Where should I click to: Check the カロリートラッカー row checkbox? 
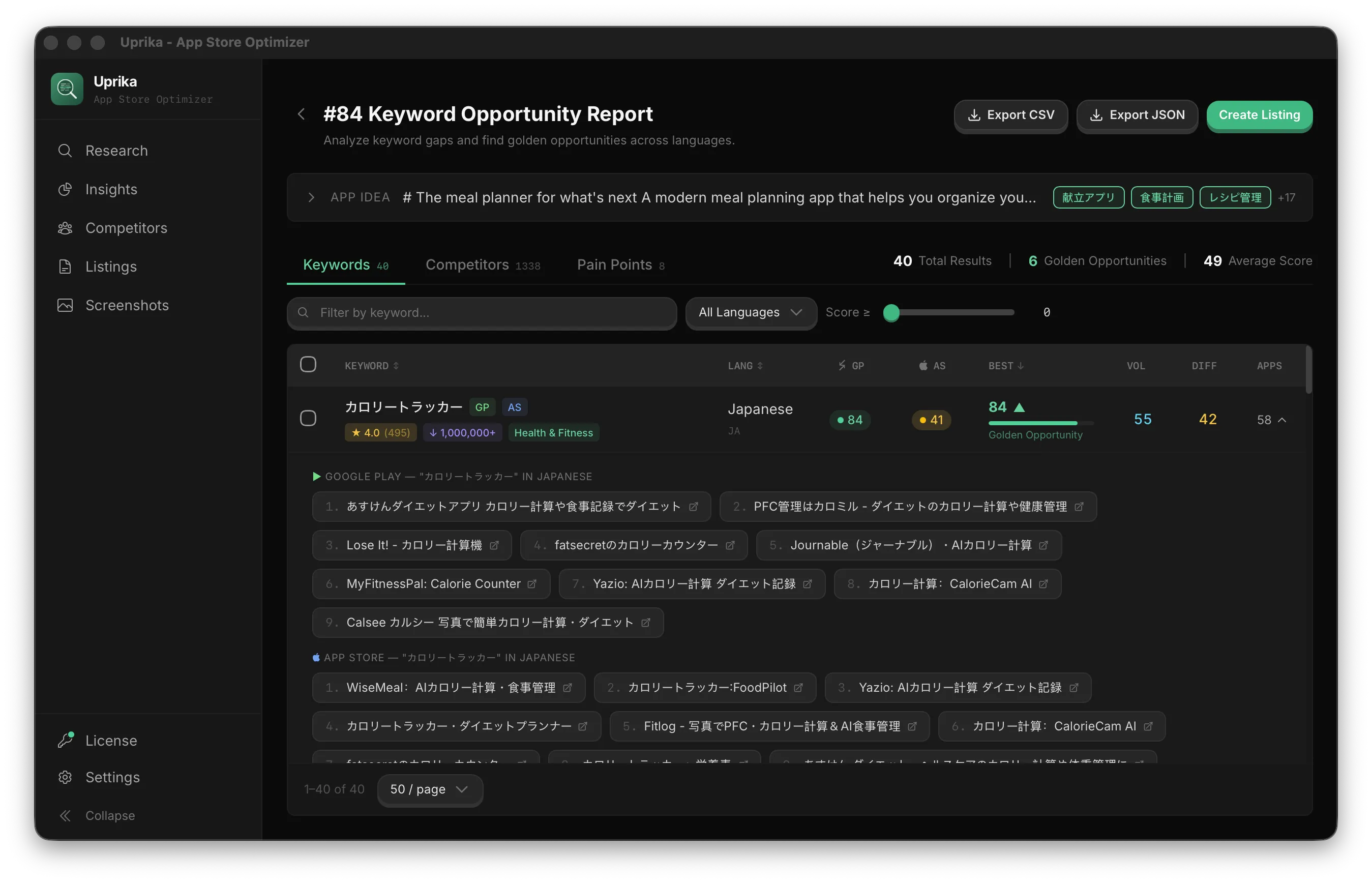click(308, 419)
